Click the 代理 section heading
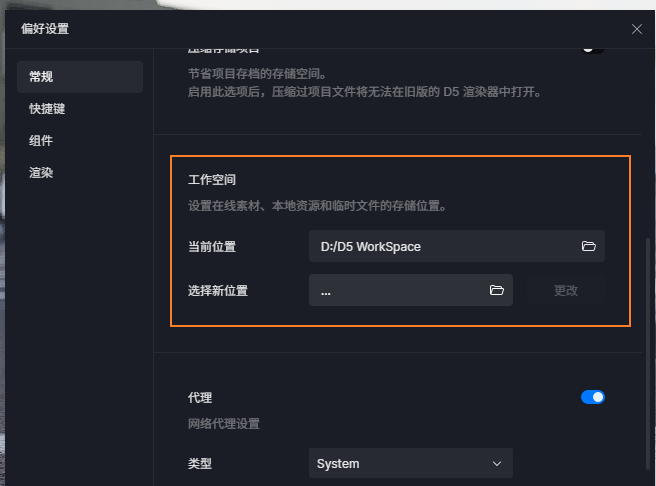Screen dimensions: 656x486 pyautogui.click(x=200, y=397)
